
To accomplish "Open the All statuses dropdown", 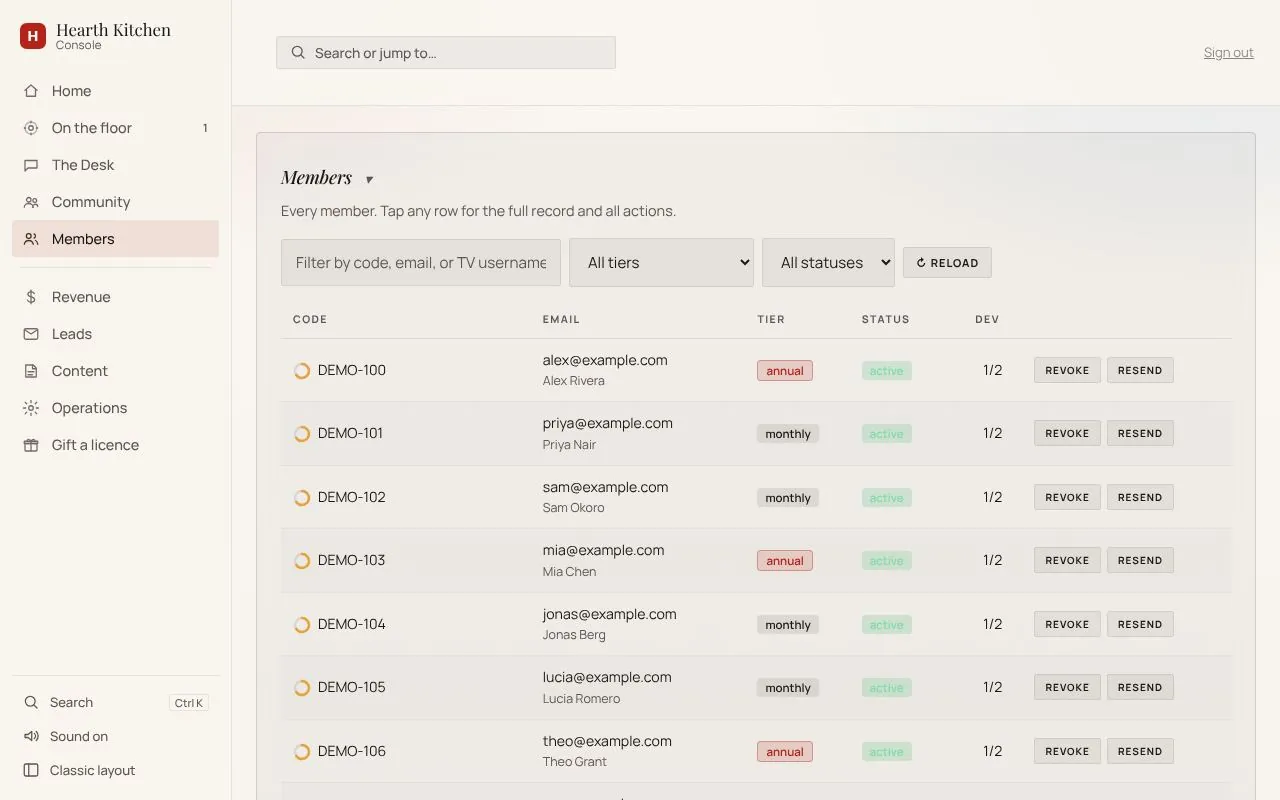I will [828, 262].
